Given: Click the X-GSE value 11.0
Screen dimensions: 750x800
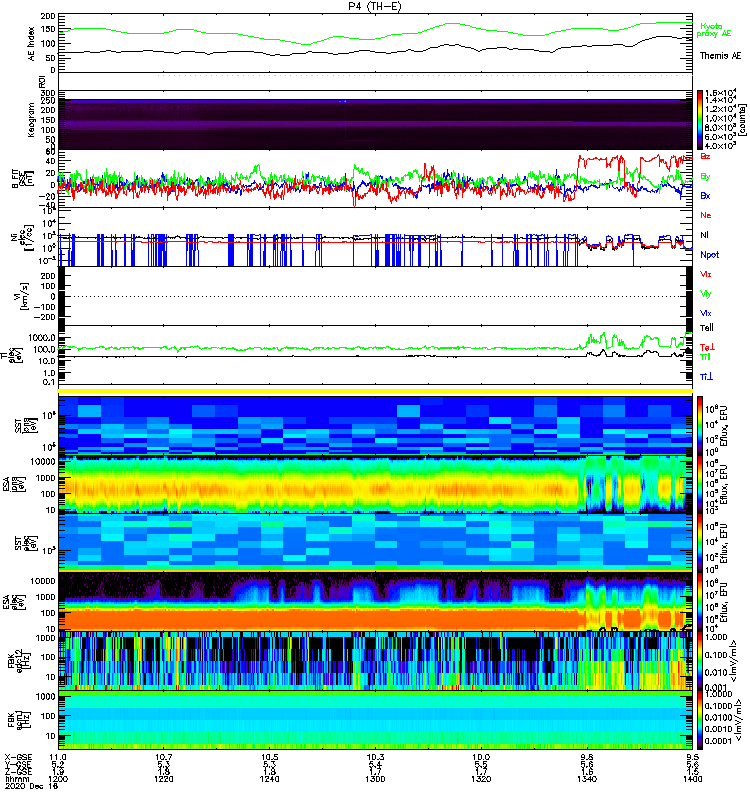Looking at the screenshot, I should coord(58,757).
